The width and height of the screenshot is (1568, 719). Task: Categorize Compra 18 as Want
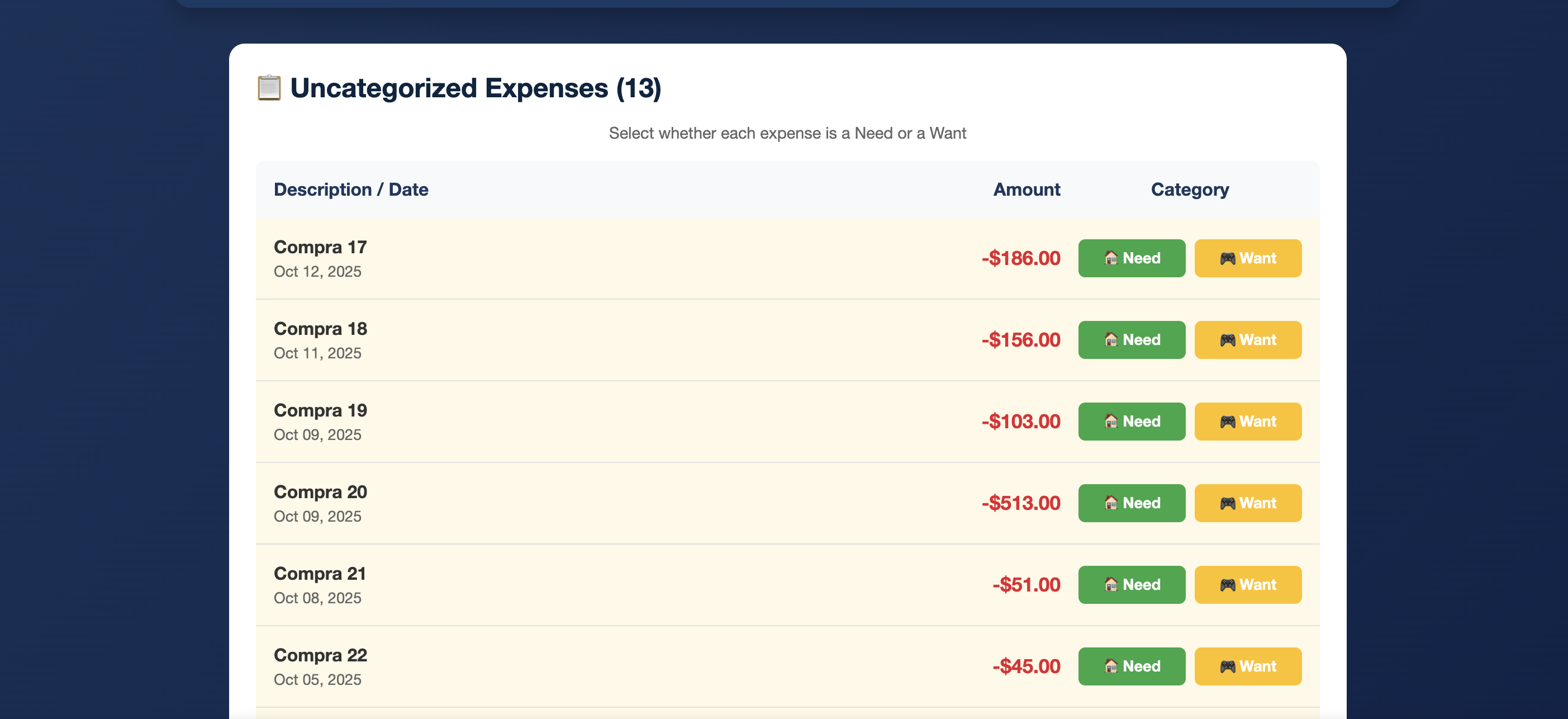click(x=1248, y=340)
